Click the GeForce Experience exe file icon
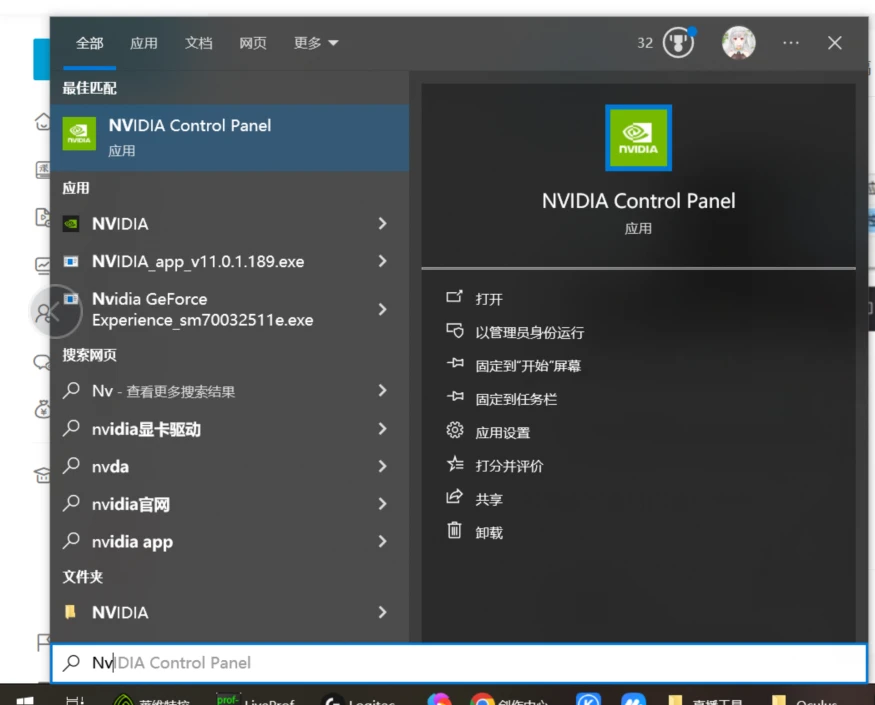This screenshot has height=705, width=875. 71,299
